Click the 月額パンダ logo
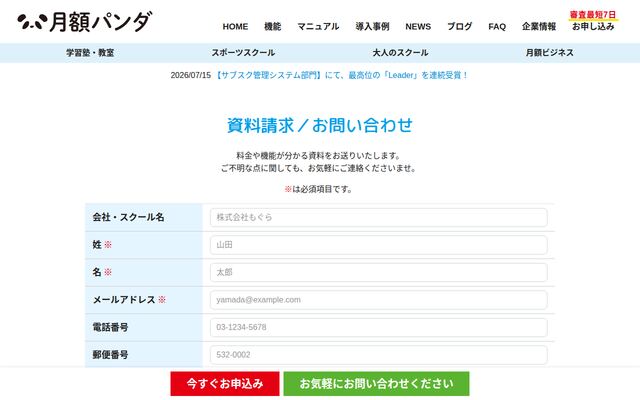640x400 pixels. pos(84,22)
